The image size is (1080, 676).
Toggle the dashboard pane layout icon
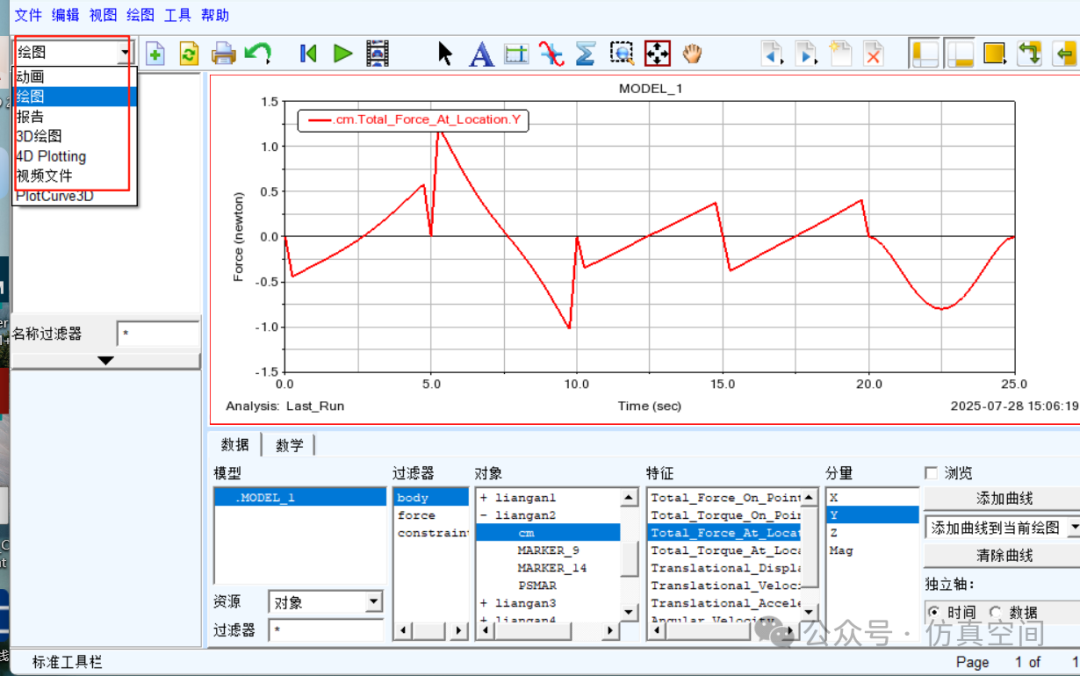[959, 53]
